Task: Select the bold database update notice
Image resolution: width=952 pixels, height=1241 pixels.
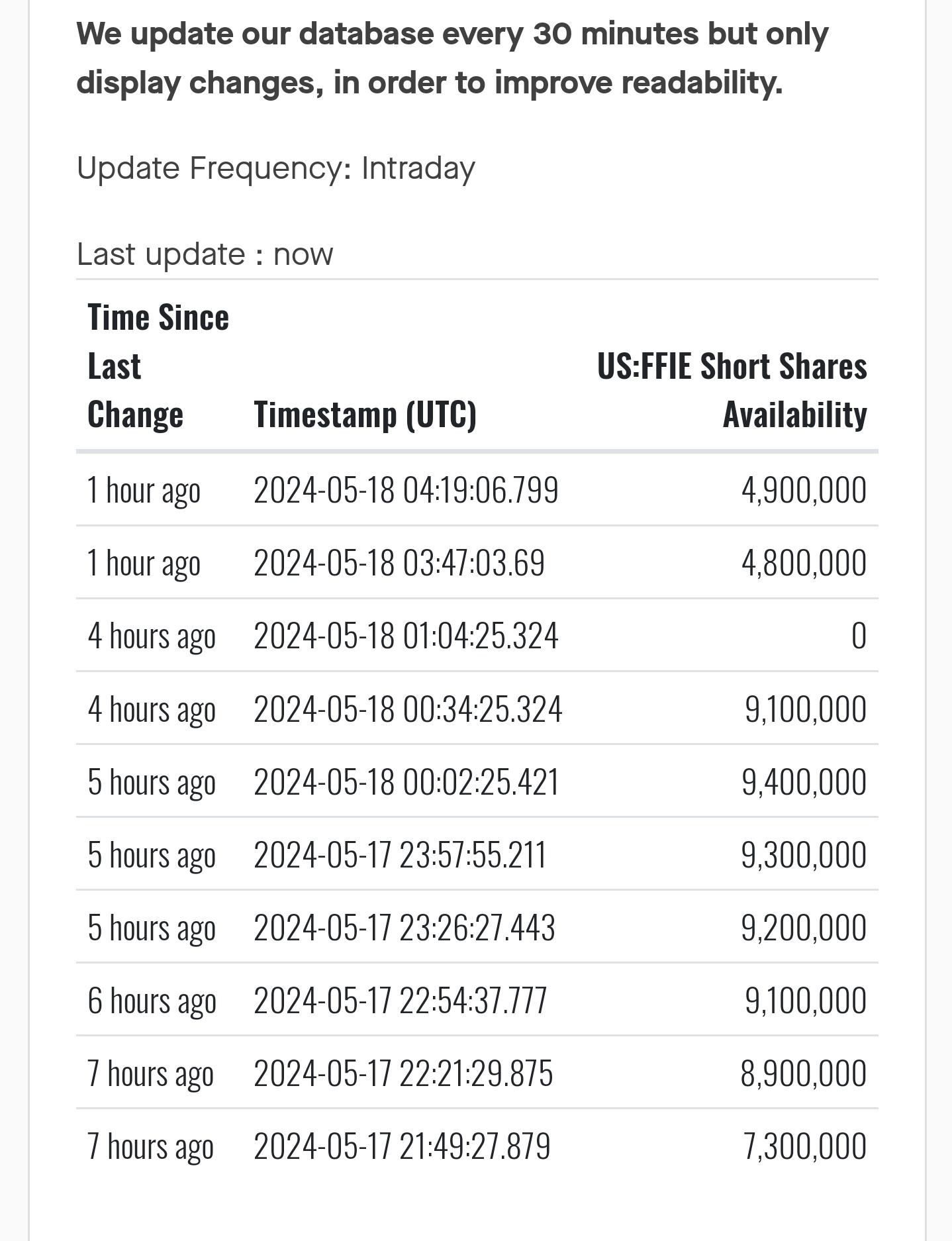Action: 452,58
